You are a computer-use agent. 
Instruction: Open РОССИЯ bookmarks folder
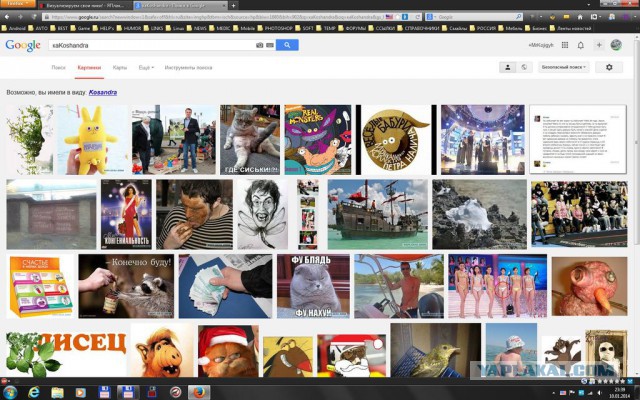482,28
